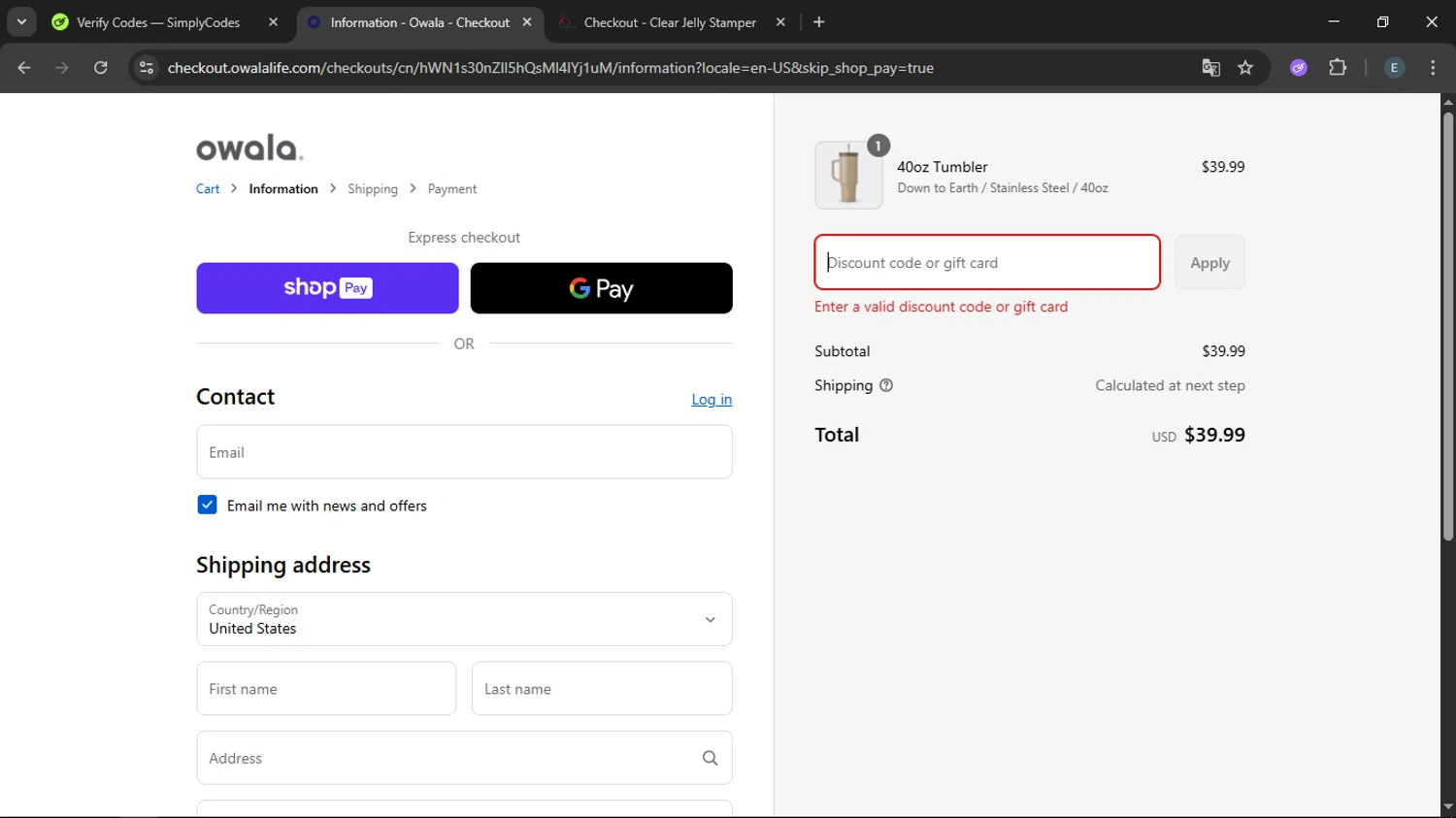Switch to Checkout - Clear Jelly Stamper tab
The height and width of the screenshot is (818, 1456).
pyautogui.click(x=670, y=22)
